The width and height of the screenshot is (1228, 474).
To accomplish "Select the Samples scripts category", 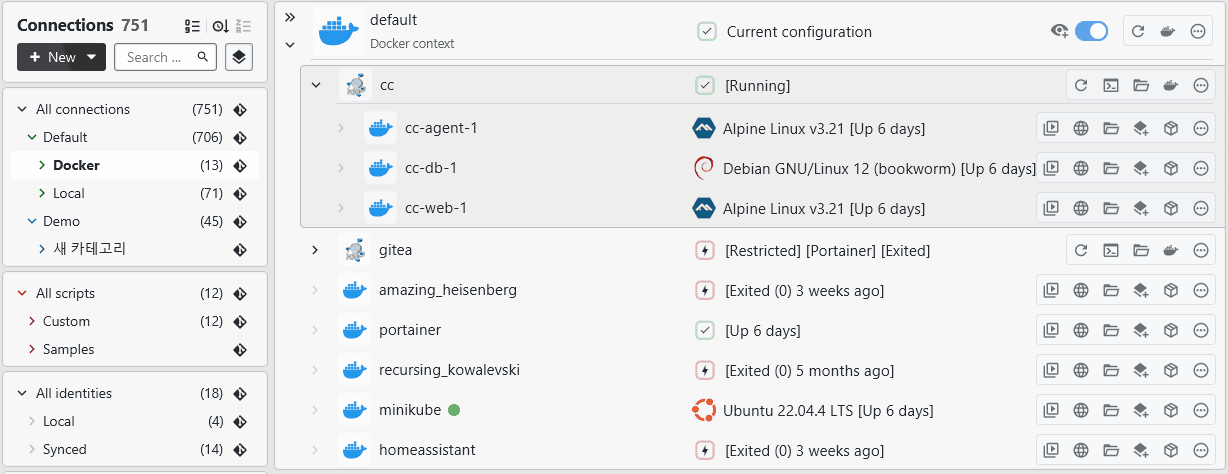I will (68, 349).
